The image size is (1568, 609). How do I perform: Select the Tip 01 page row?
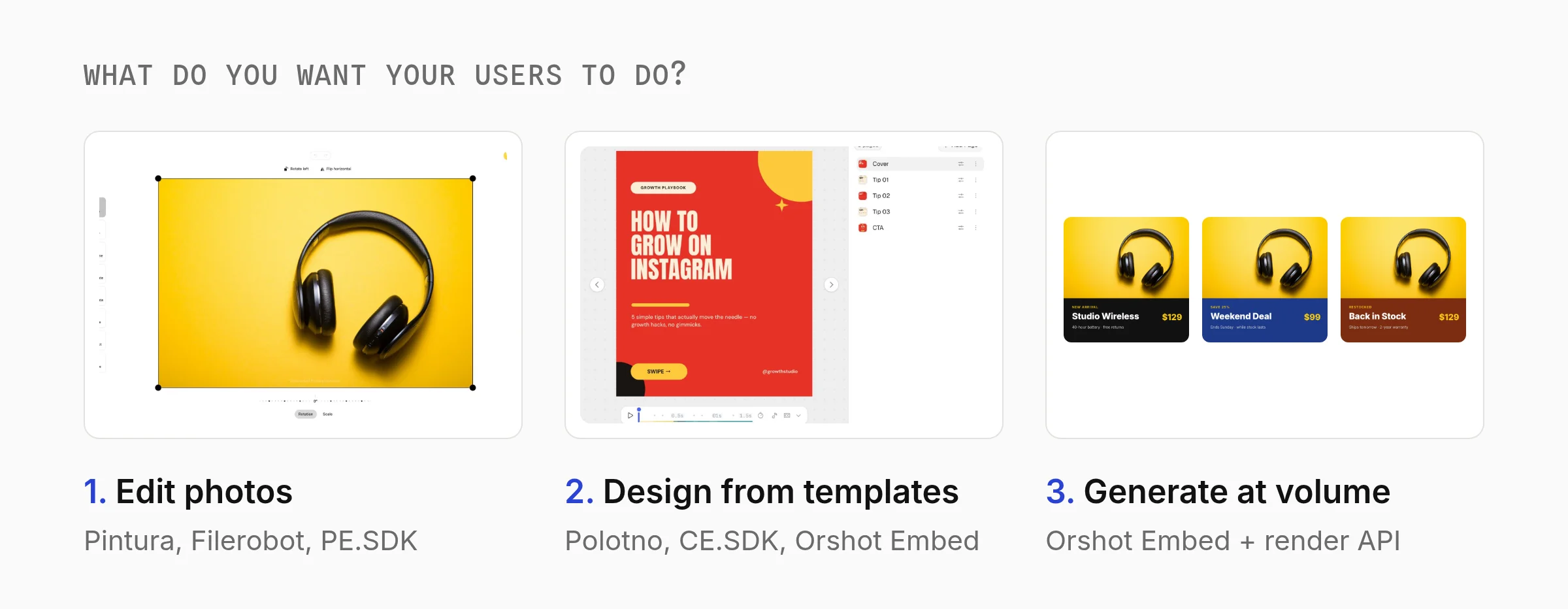tap(919, 180)
